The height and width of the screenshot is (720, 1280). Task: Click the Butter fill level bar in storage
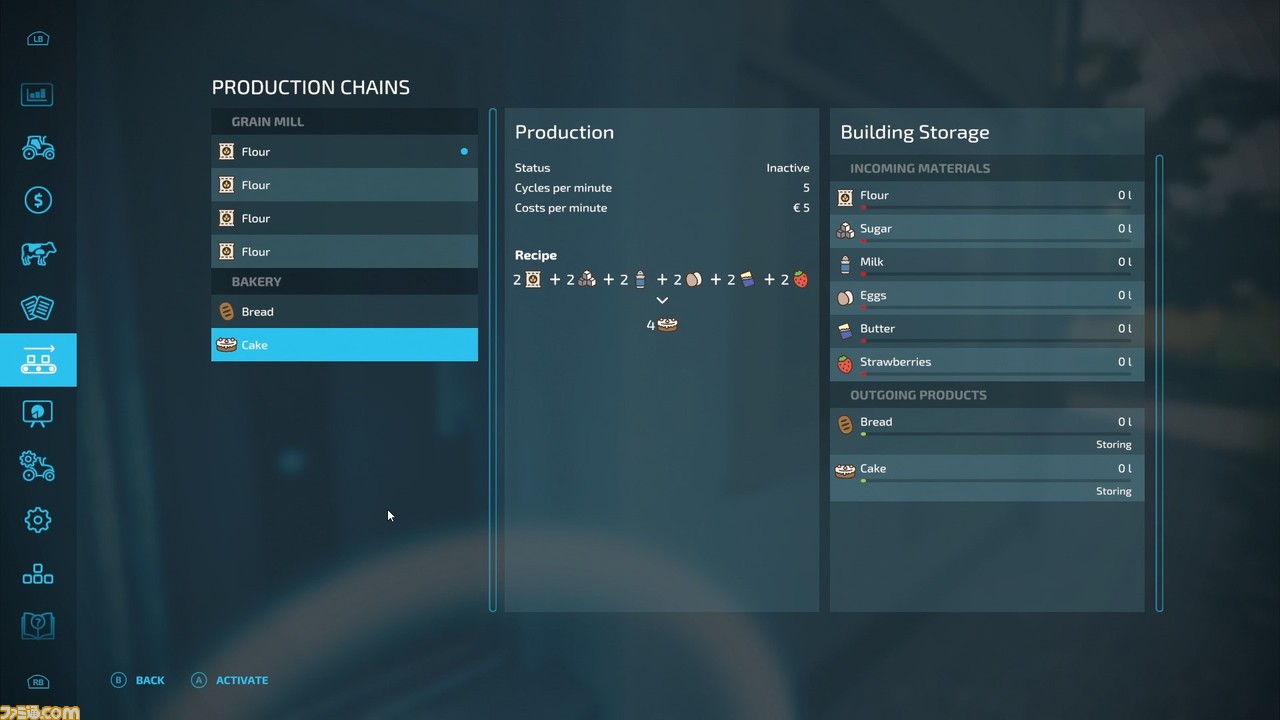(x=996, y=341)
